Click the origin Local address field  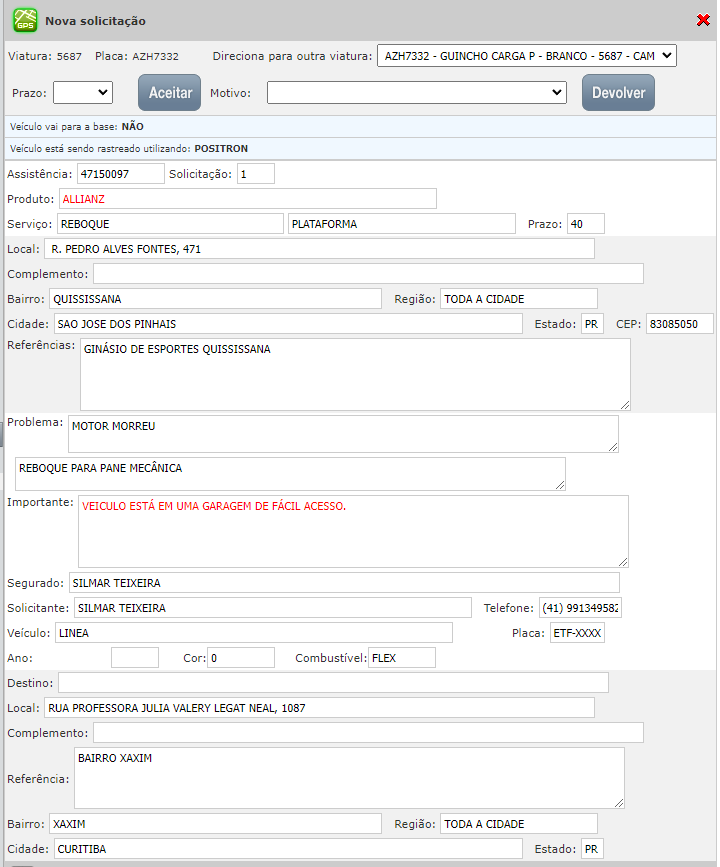point(320,249)
